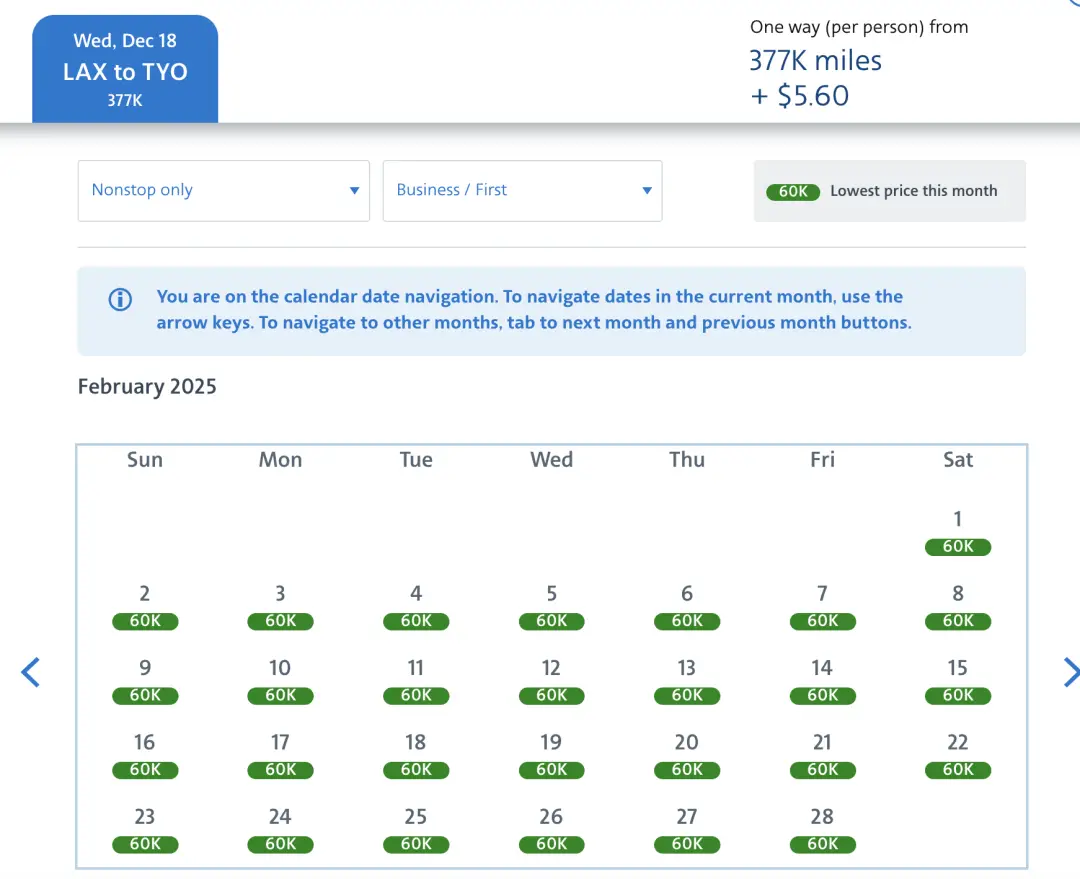Advance to next month with right arrow
Viewport: 1080px width, 879px height.
click(1069, 672)
